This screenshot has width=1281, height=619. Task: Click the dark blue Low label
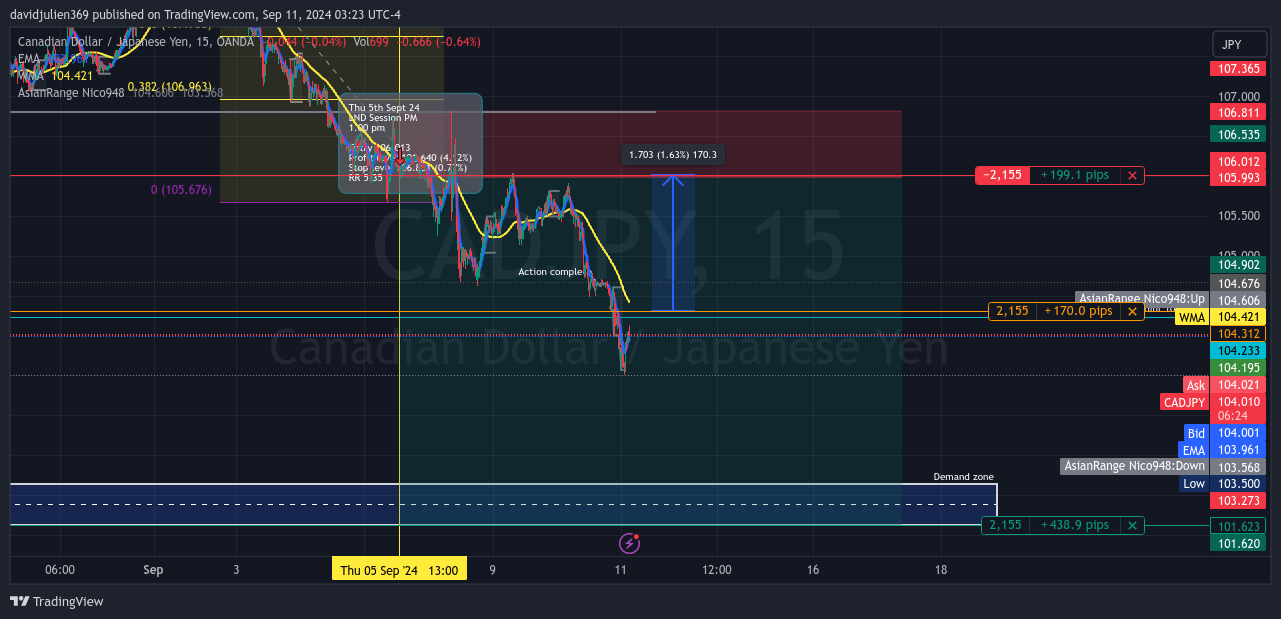pos(1194,484)
